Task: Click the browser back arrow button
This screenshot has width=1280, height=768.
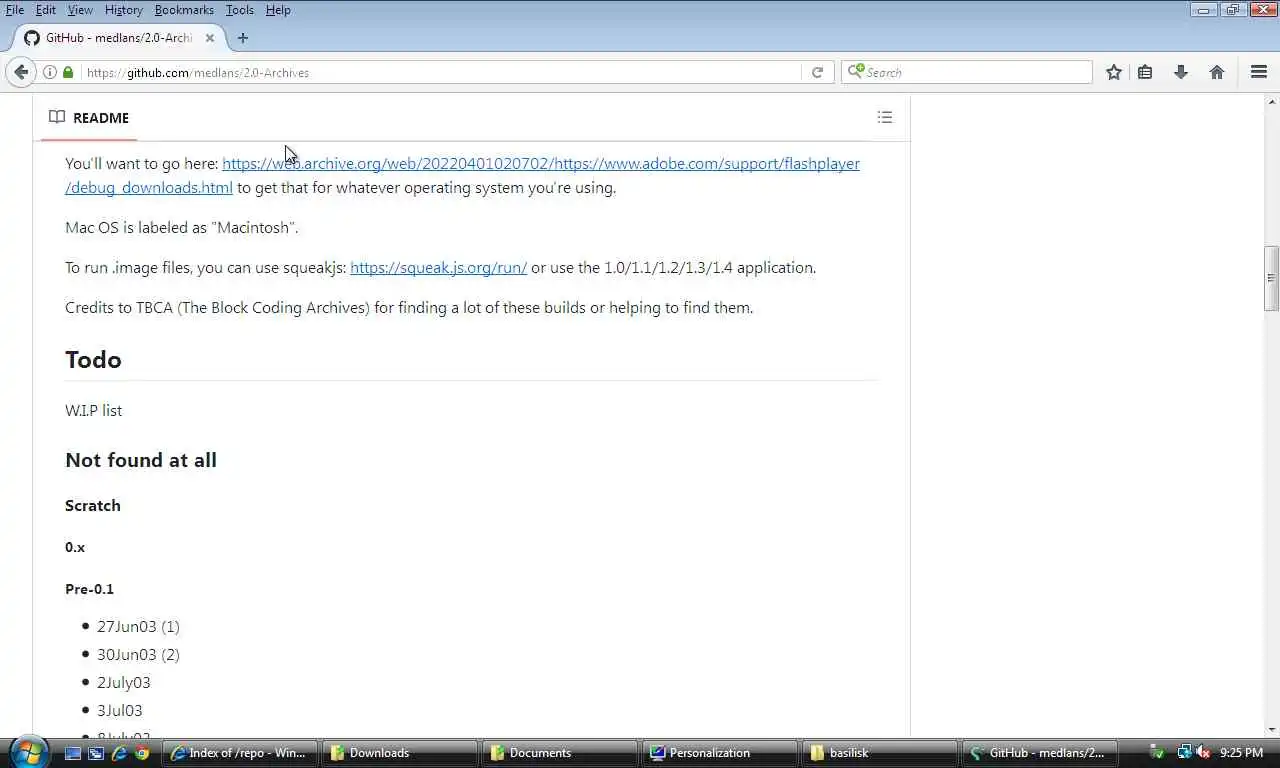Action: point(21,72)
